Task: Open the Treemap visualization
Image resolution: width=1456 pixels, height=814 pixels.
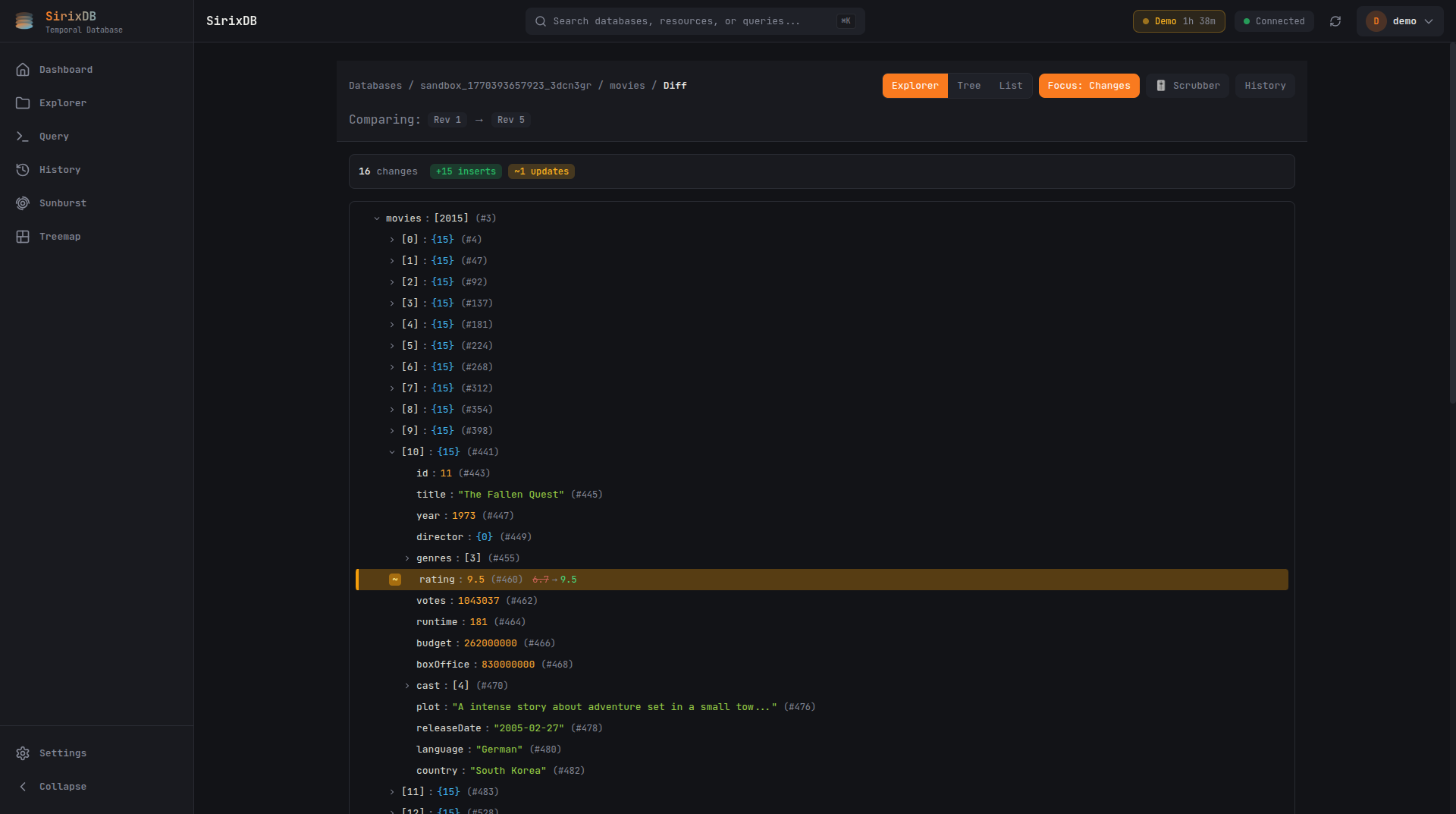Action: (x=59, y=236)
